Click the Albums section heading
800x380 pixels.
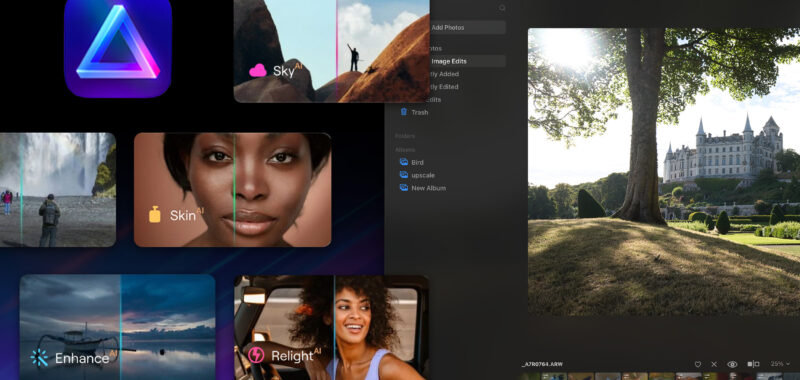405,149
